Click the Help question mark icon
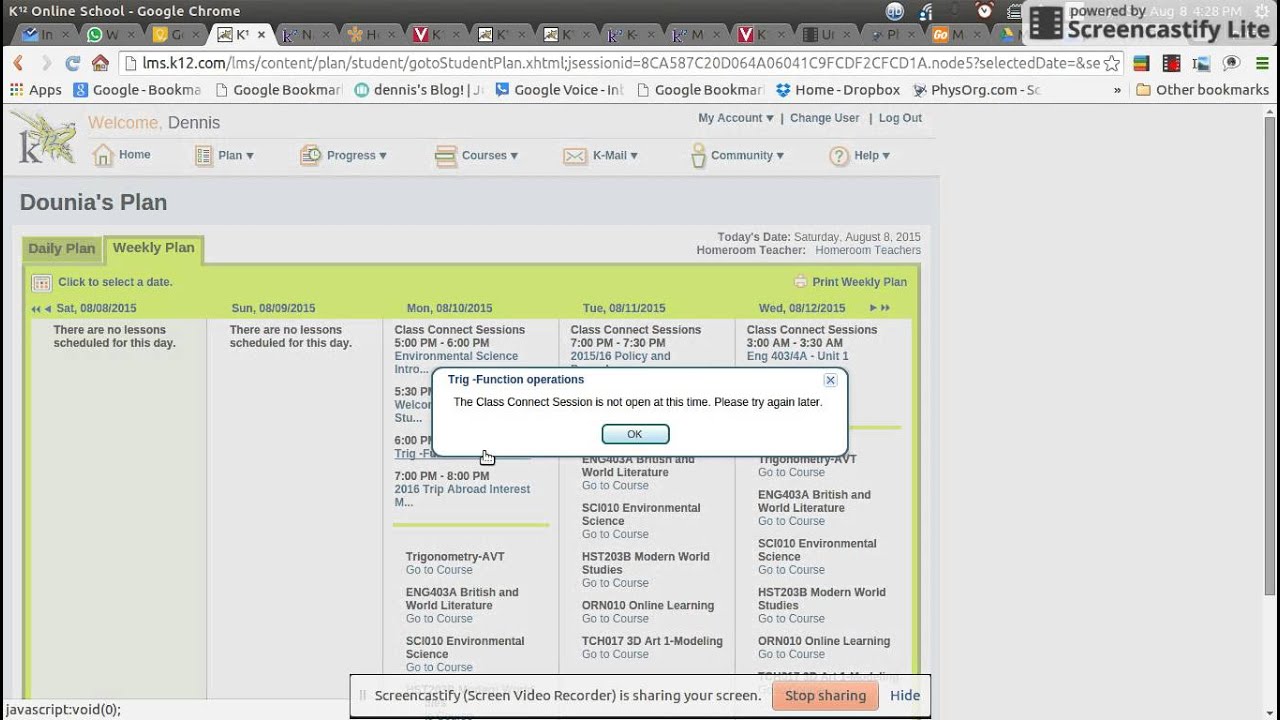 (x=839, y=156)
